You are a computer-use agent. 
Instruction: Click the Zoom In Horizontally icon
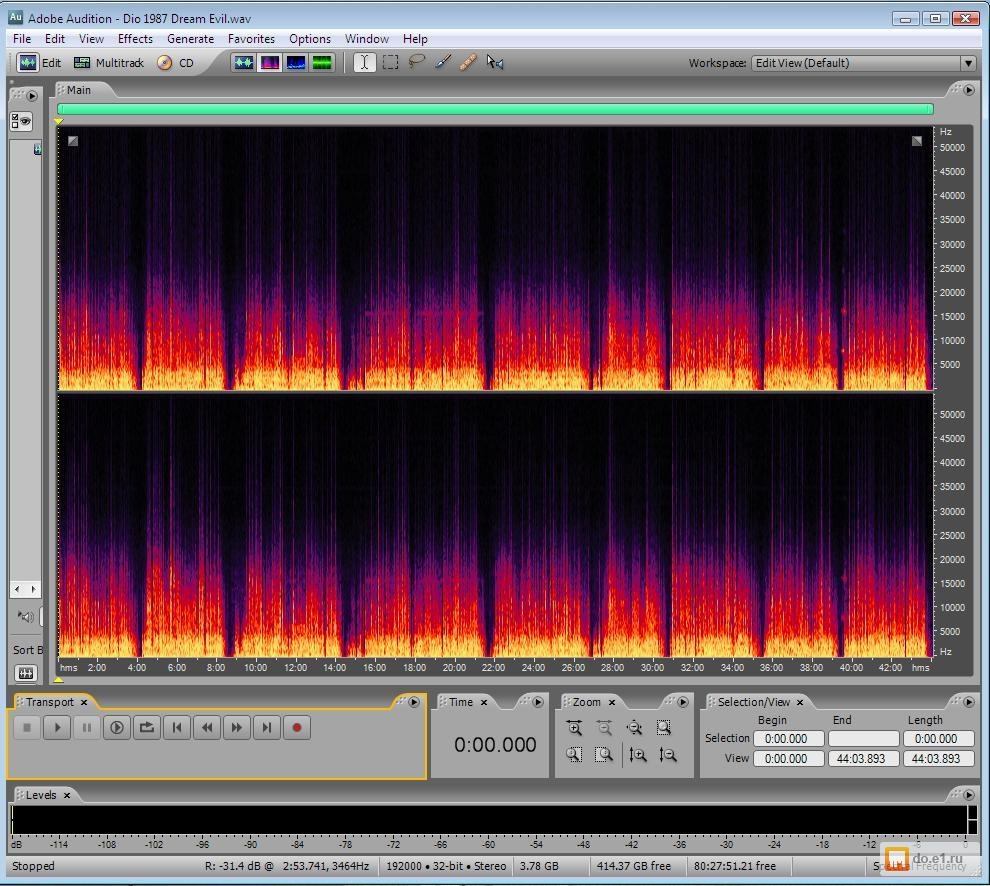pyautogui.click(x=574, y=728)
